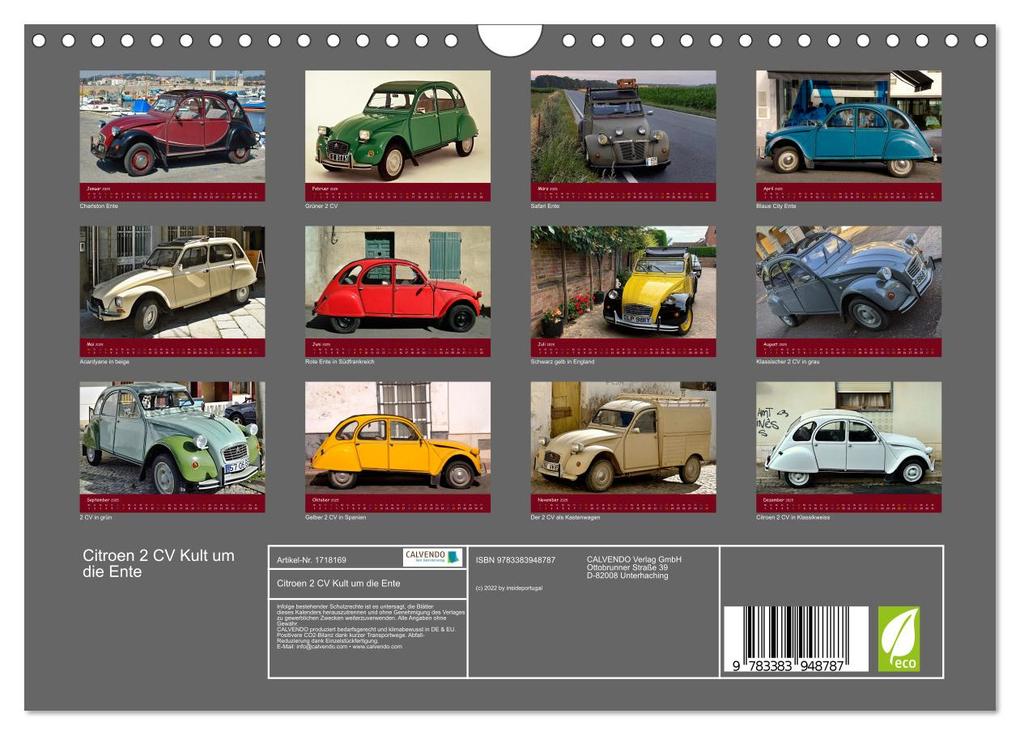
Task: Click the "Safari Ente" caption
Action: point(545,206)
